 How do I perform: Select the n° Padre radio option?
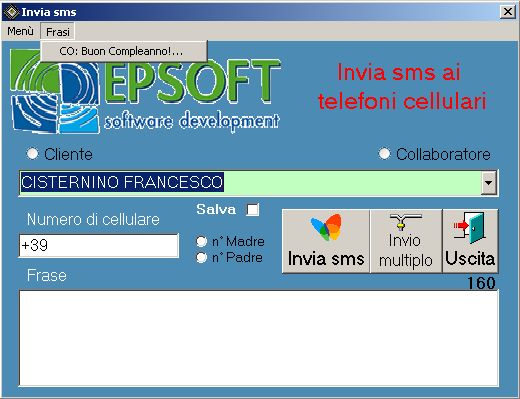click(201, 257)
